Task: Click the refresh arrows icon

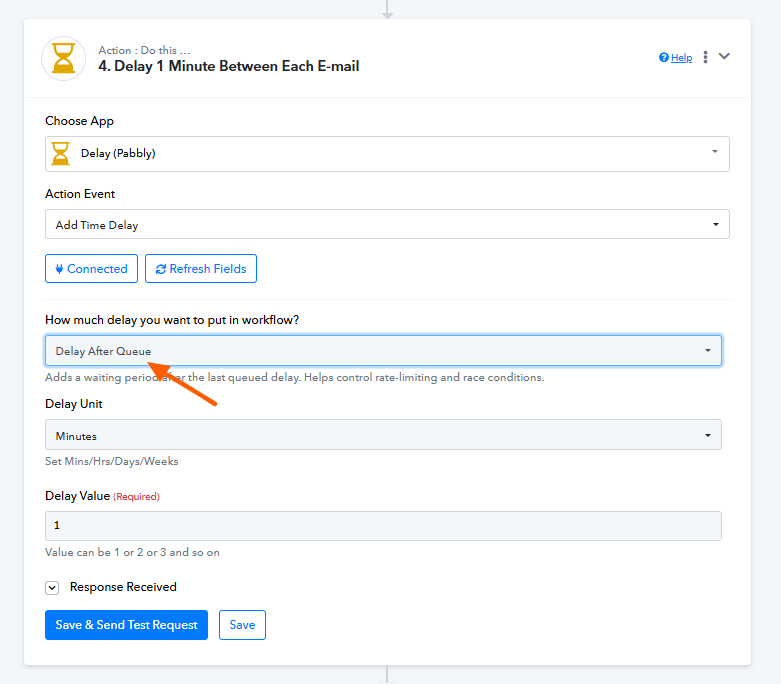Action: point(160,269)
